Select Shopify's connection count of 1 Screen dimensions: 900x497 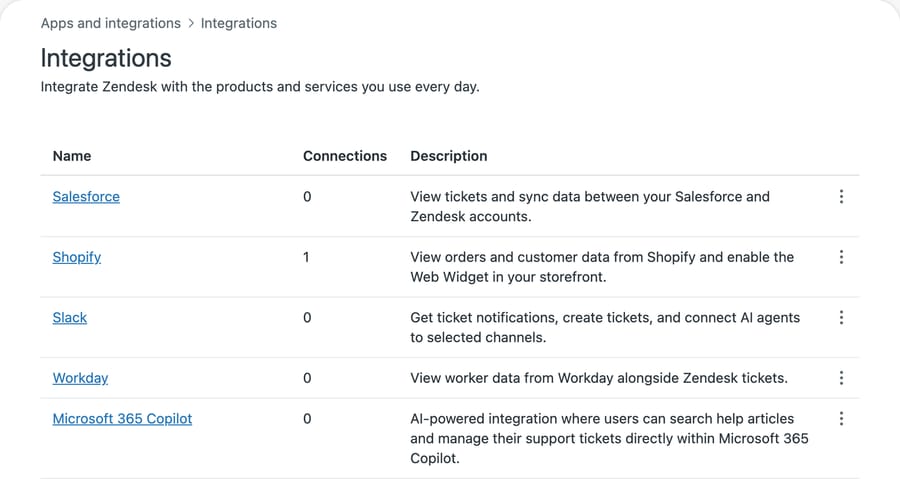pyautogui.click(x=307, y=257)
